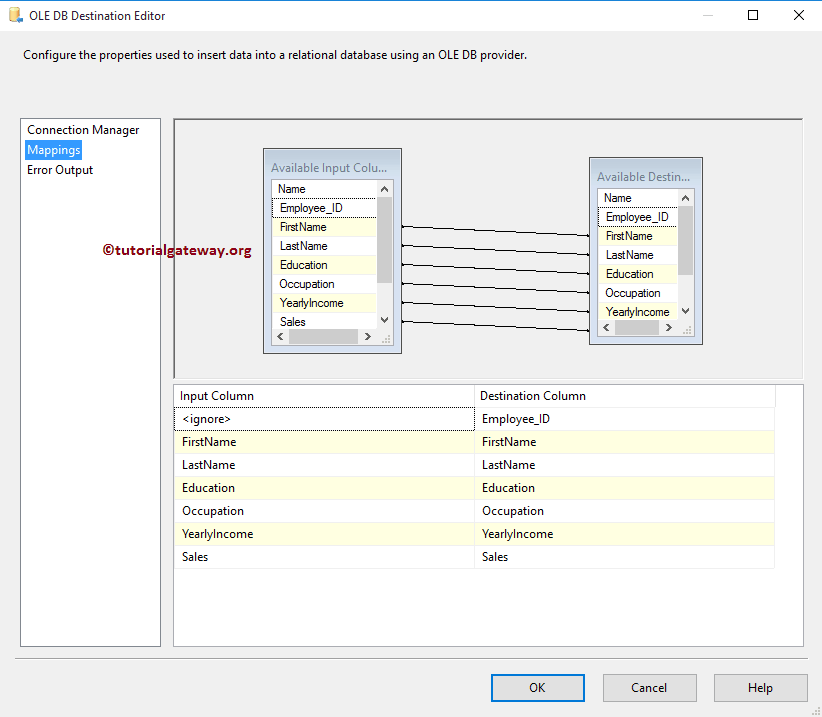
Task: Click the OLE DB Destination Editor title bar icon
Action: (x=14, y=15)
